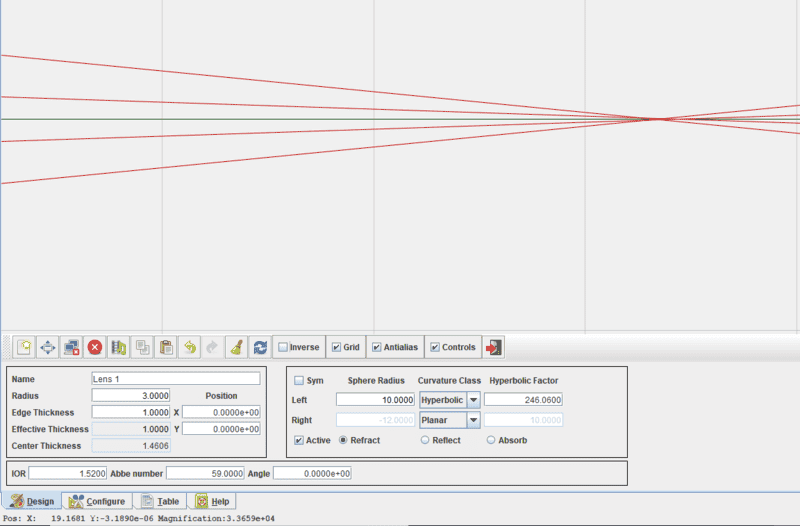Click the paste clipboard icon

(167, 347)
